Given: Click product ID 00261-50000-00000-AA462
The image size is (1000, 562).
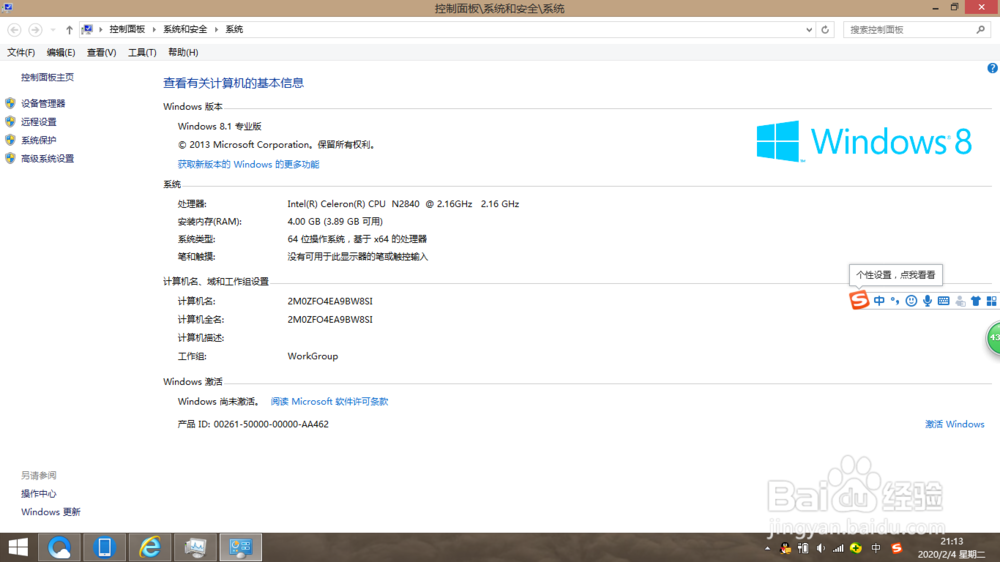Looking at the screenshot, I should pos(271,424).
